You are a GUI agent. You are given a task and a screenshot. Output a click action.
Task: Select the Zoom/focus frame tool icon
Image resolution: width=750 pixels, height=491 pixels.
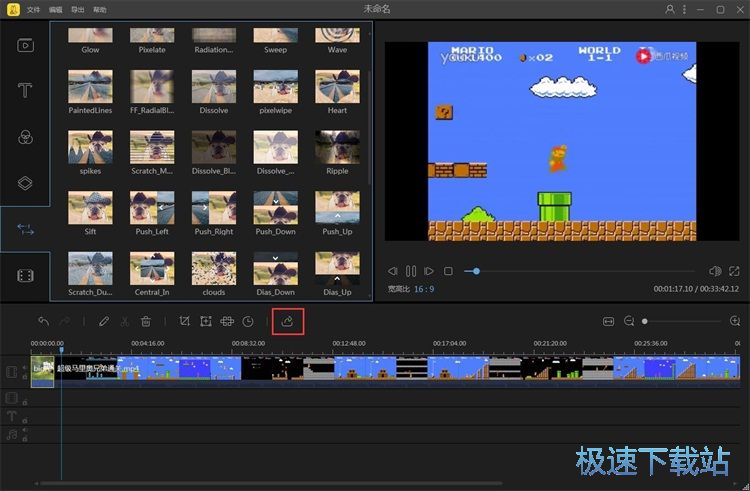click(x=206, y=321)
